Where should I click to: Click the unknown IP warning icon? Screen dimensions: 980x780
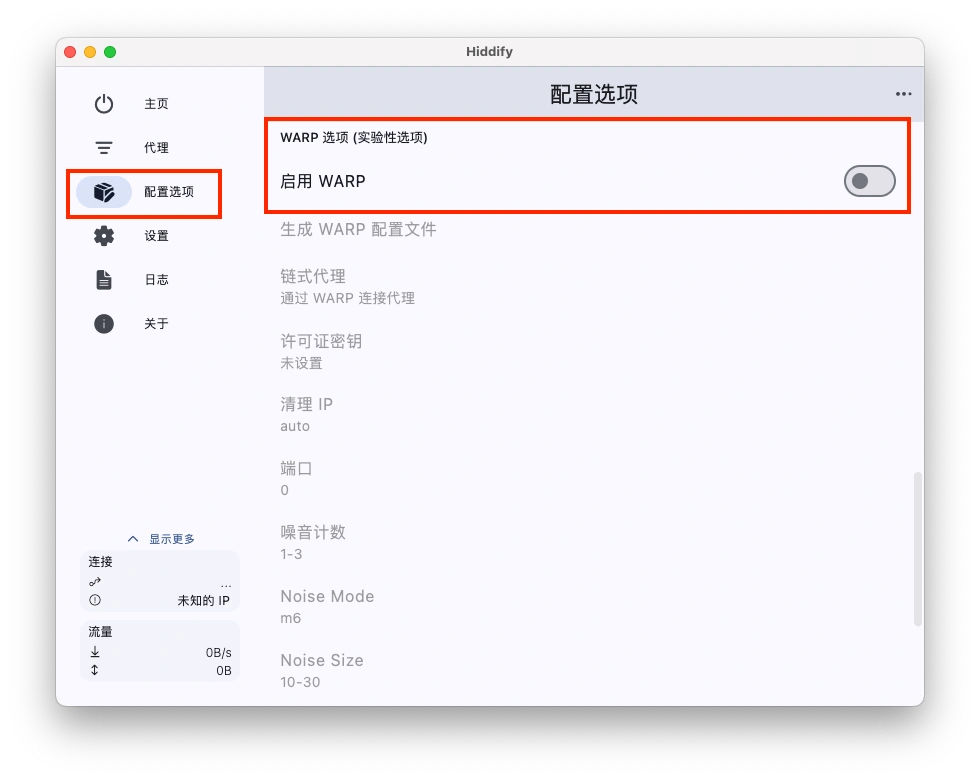tap(95, 601)
